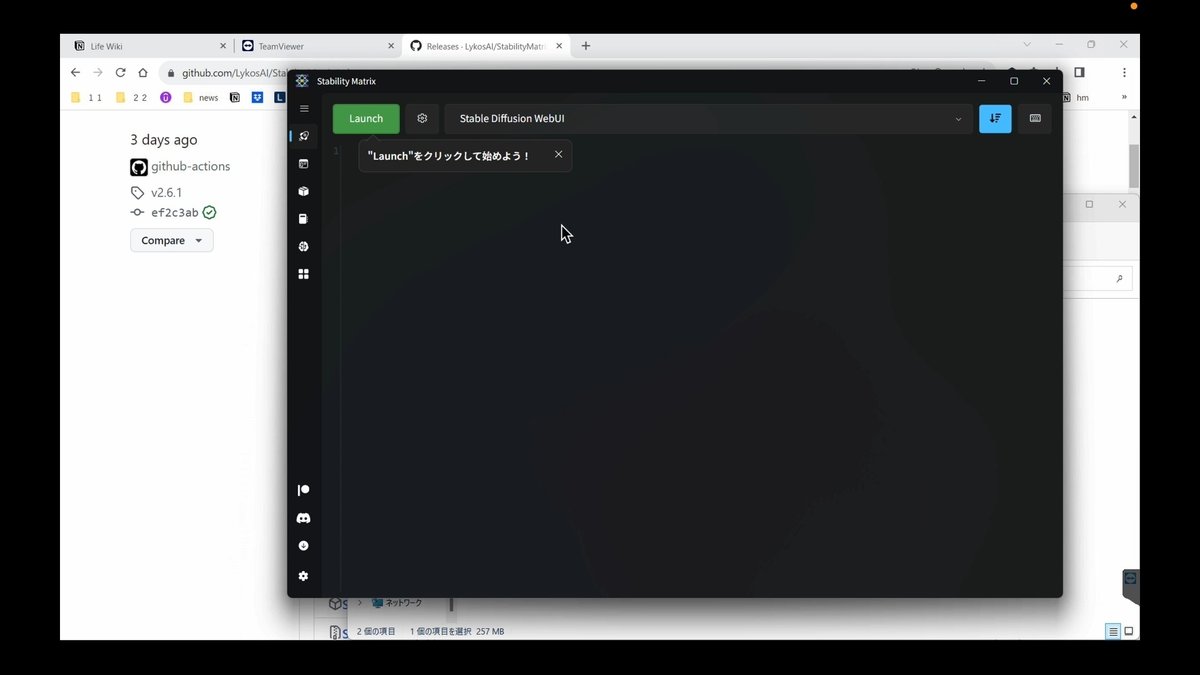Open the ef2c3ab commit link
Screen dimensions: 1200x675
[x=174, y=213]
